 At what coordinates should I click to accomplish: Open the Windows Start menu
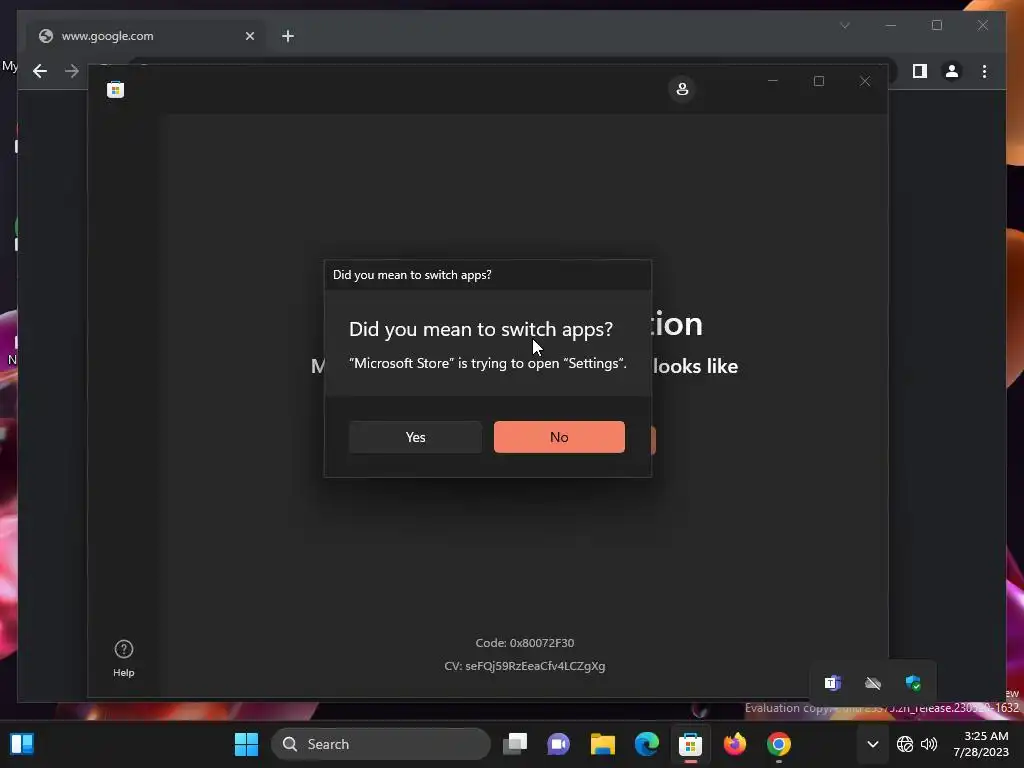[246, 744]
